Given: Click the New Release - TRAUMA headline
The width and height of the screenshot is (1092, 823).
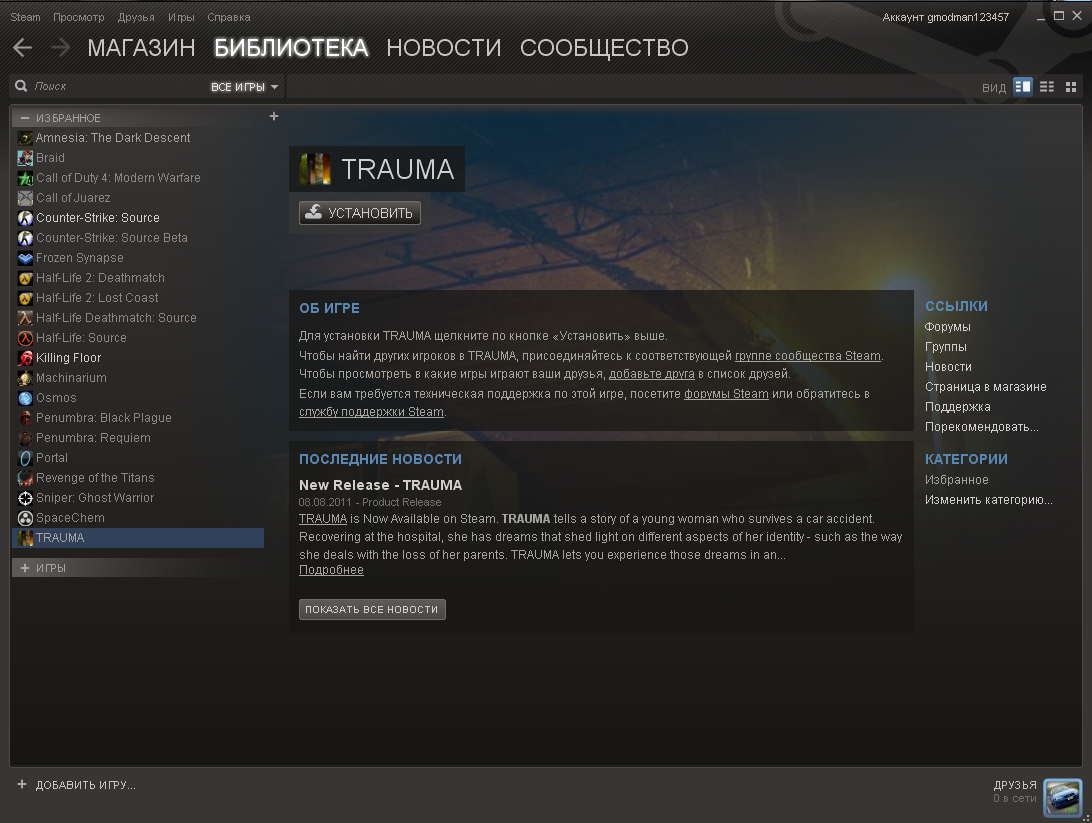Looking at the screenshot, I should coord(380,485).
